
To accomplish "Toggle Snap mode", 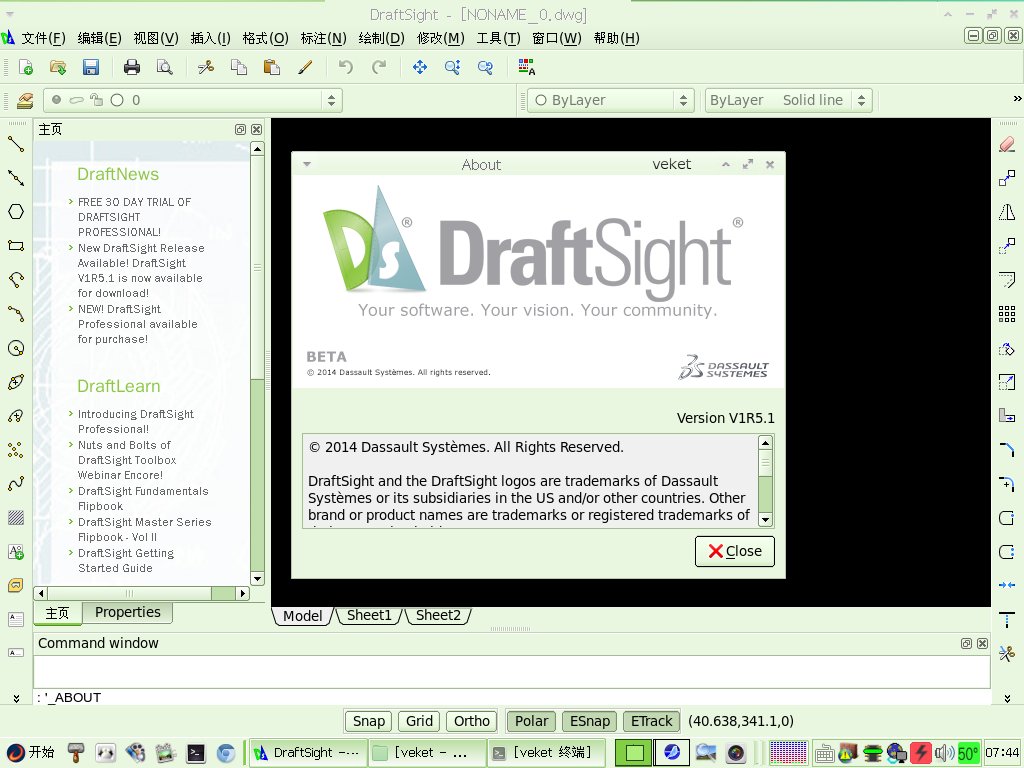I will pos(368,721).
